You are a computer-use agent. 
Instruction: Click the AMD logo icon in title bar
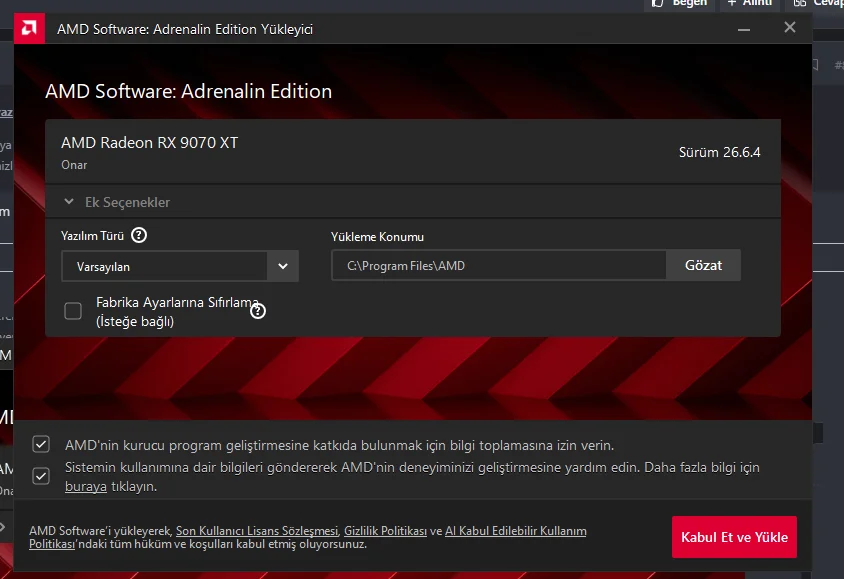click(30, 28)
